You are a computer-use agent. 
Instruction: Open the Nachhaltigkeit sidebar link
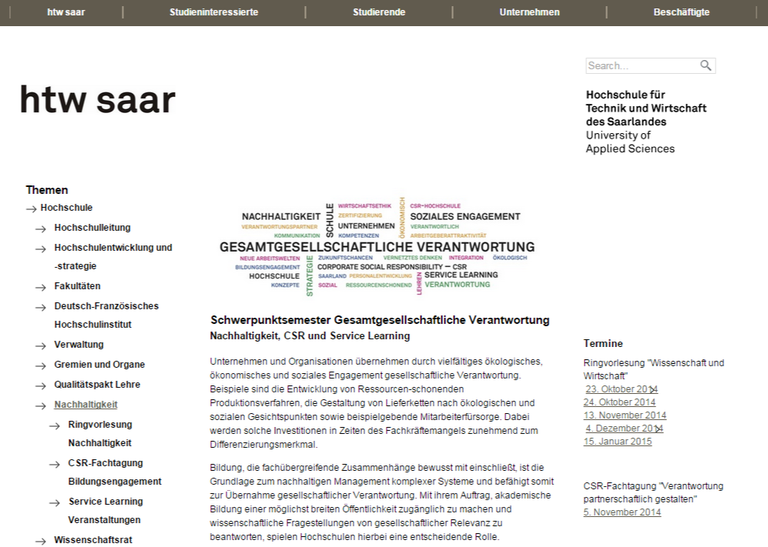point(86,404)
